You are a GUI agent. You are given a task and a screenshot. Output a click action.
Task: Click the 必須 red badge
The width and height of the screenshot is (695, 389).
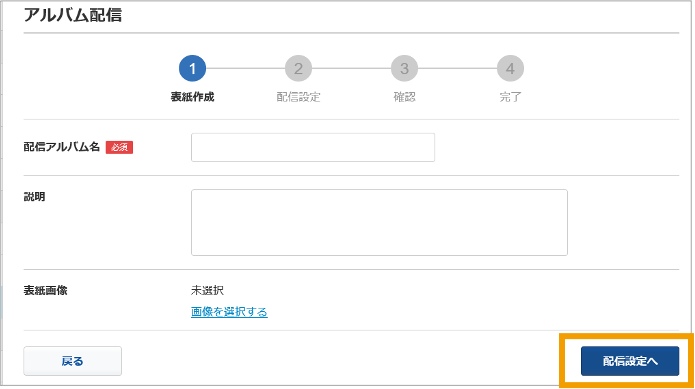[119, 147]
